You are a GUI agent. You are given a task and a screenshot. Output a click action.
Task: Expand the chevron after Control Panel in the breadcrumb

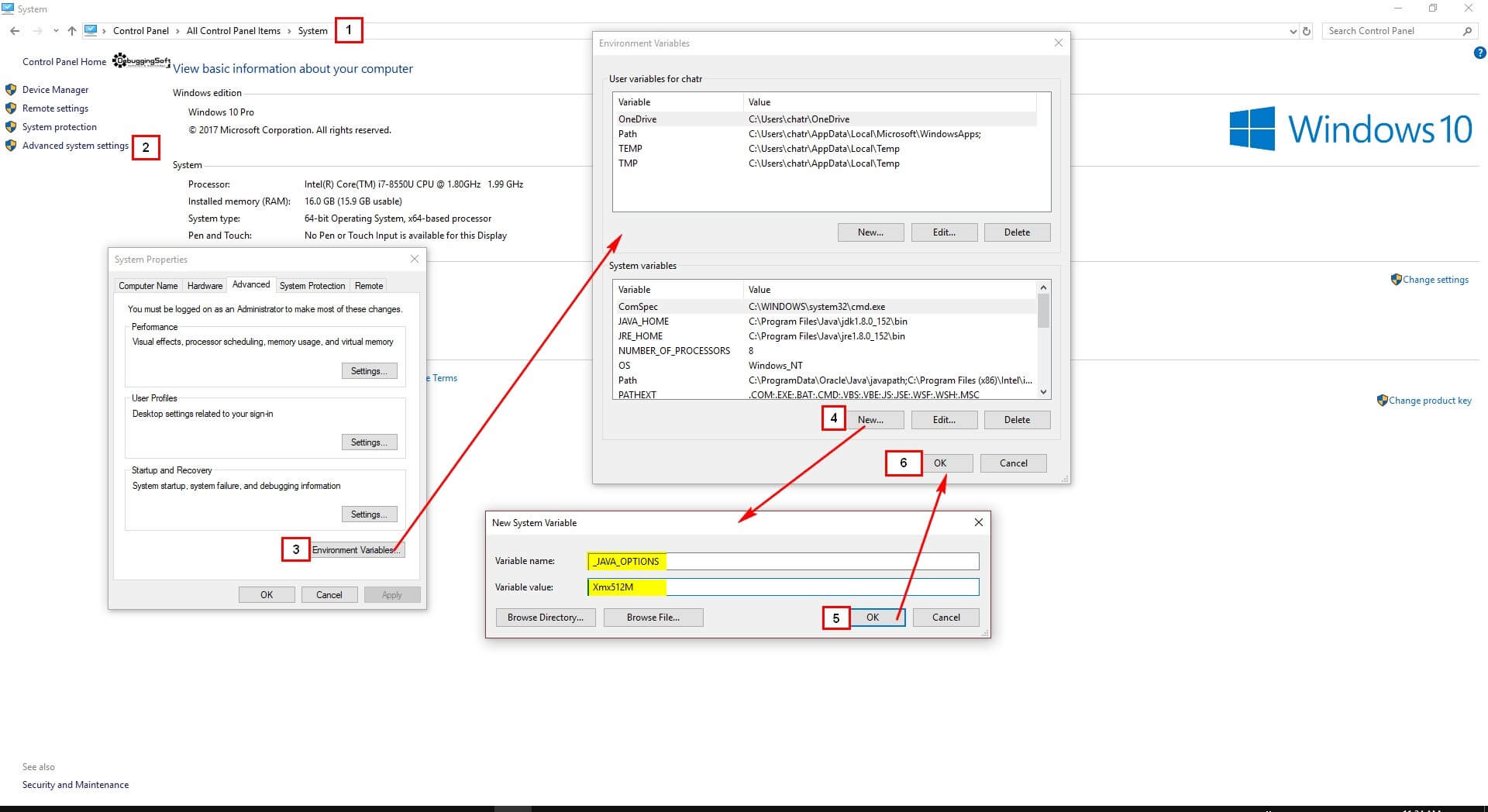click(177, 30)
